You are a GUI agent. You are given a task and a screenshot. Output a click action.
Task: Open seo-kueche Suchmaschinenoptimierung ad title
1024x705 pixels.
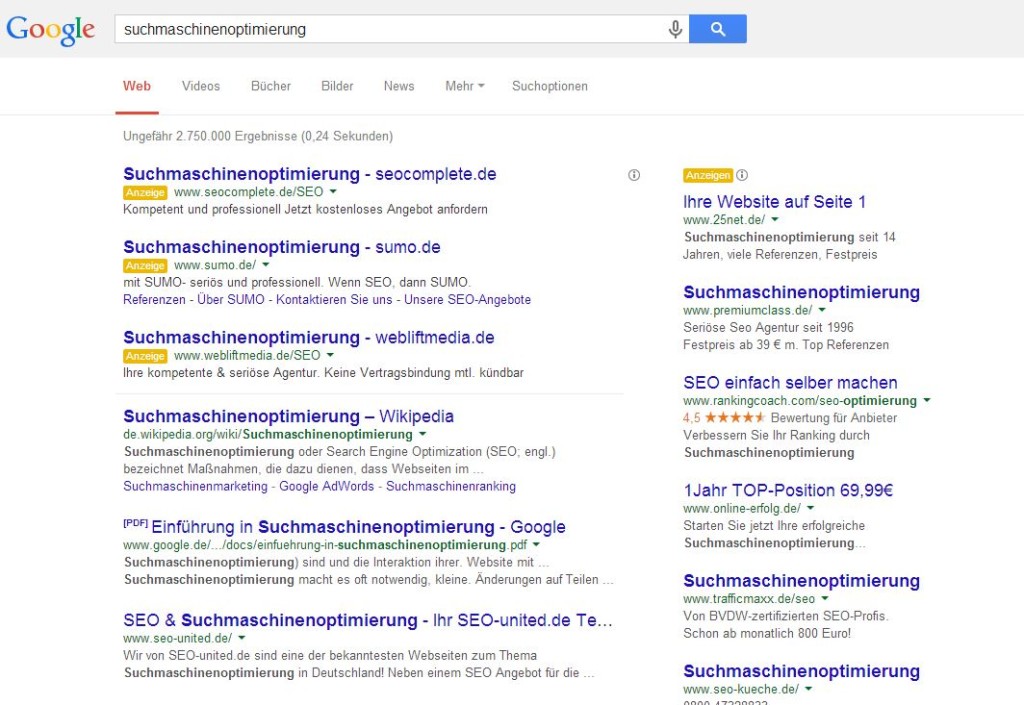[x=801, y=671]
